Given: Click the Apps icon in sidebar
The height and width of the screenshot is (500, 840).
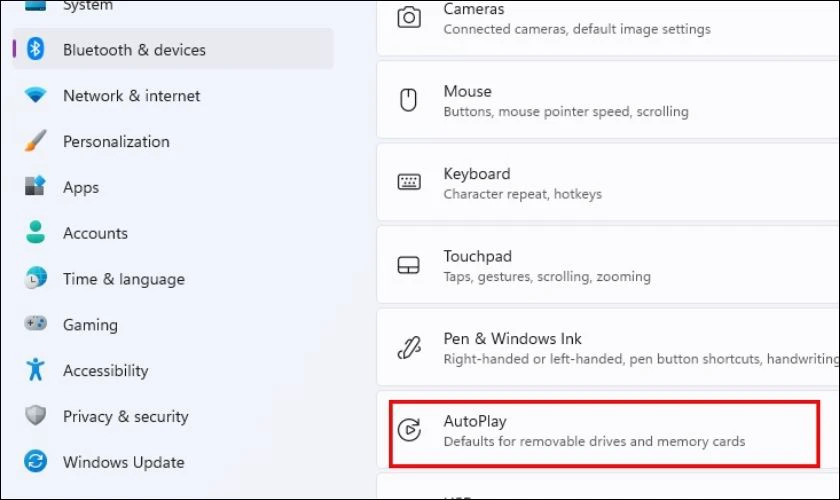Looking at the screenshot, I should click(36, 187).
